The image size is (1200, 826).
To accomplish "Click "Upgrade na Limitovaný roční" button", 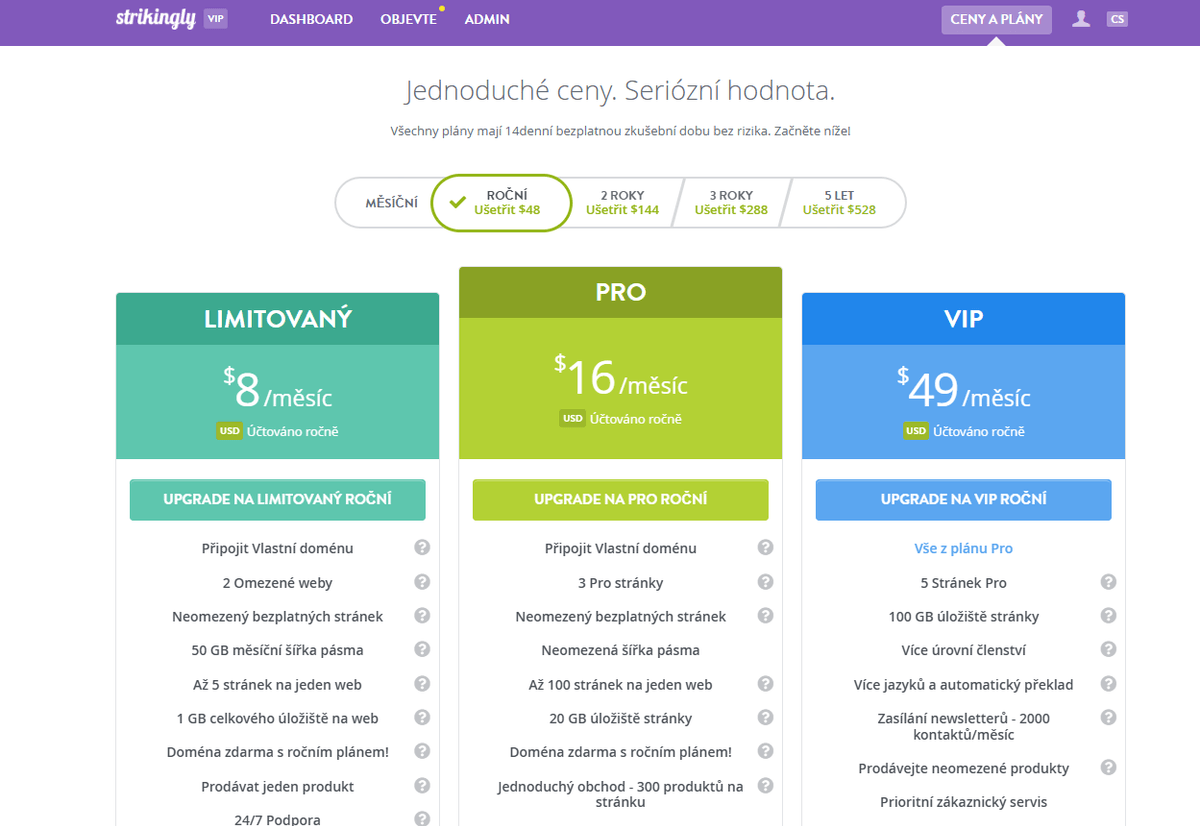I will click(277, 499).
